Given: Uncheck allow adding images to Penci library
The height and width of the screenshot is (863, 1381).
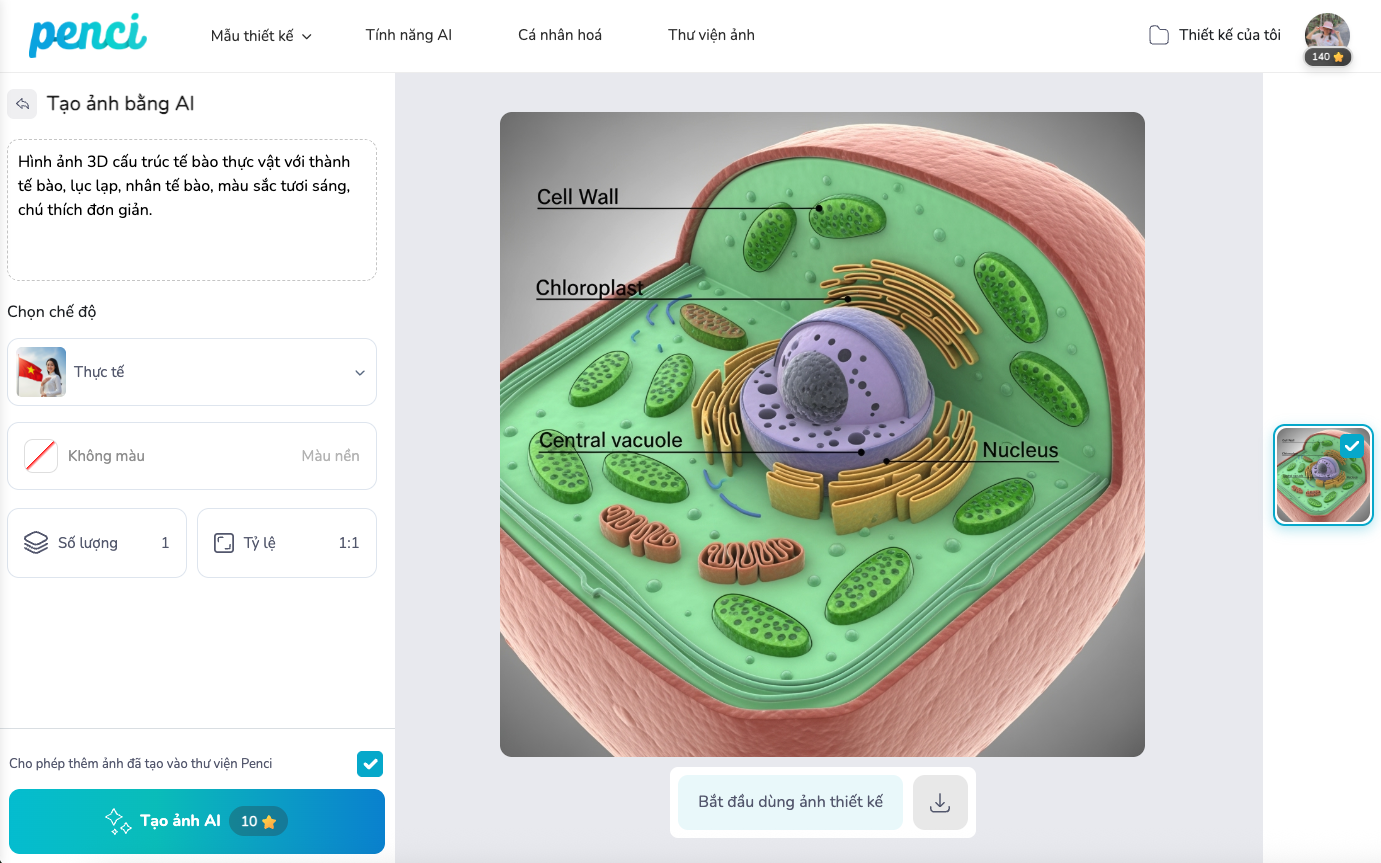Looking at the screenshot, I should coord(370,764).
